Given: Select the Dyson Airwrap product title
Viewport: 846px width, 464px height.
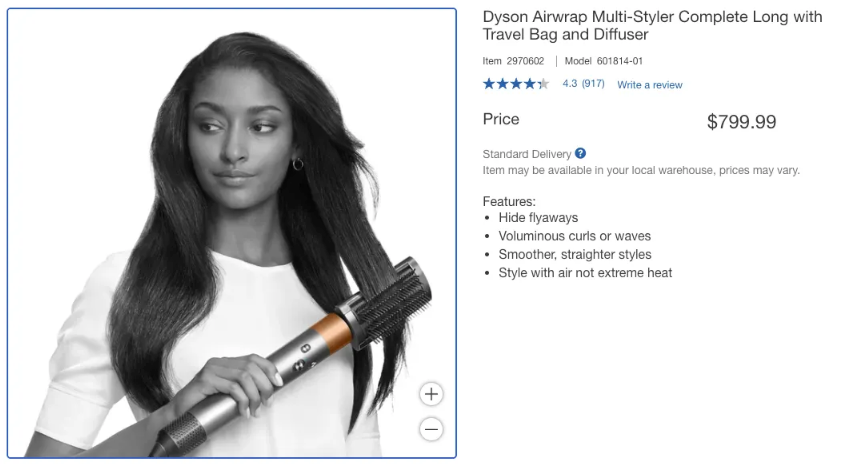Looking at the screenshot, I should pos(652,25).
